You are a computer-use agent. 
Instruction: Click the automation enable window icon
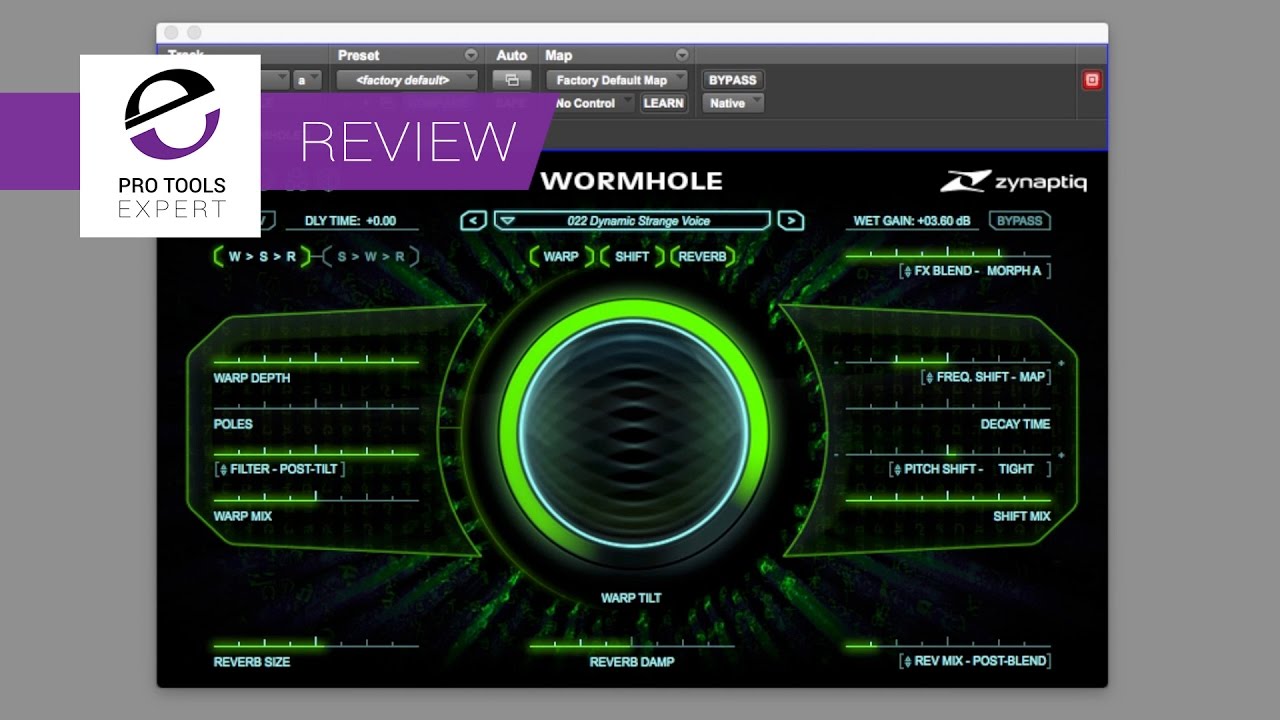[512, 80]
